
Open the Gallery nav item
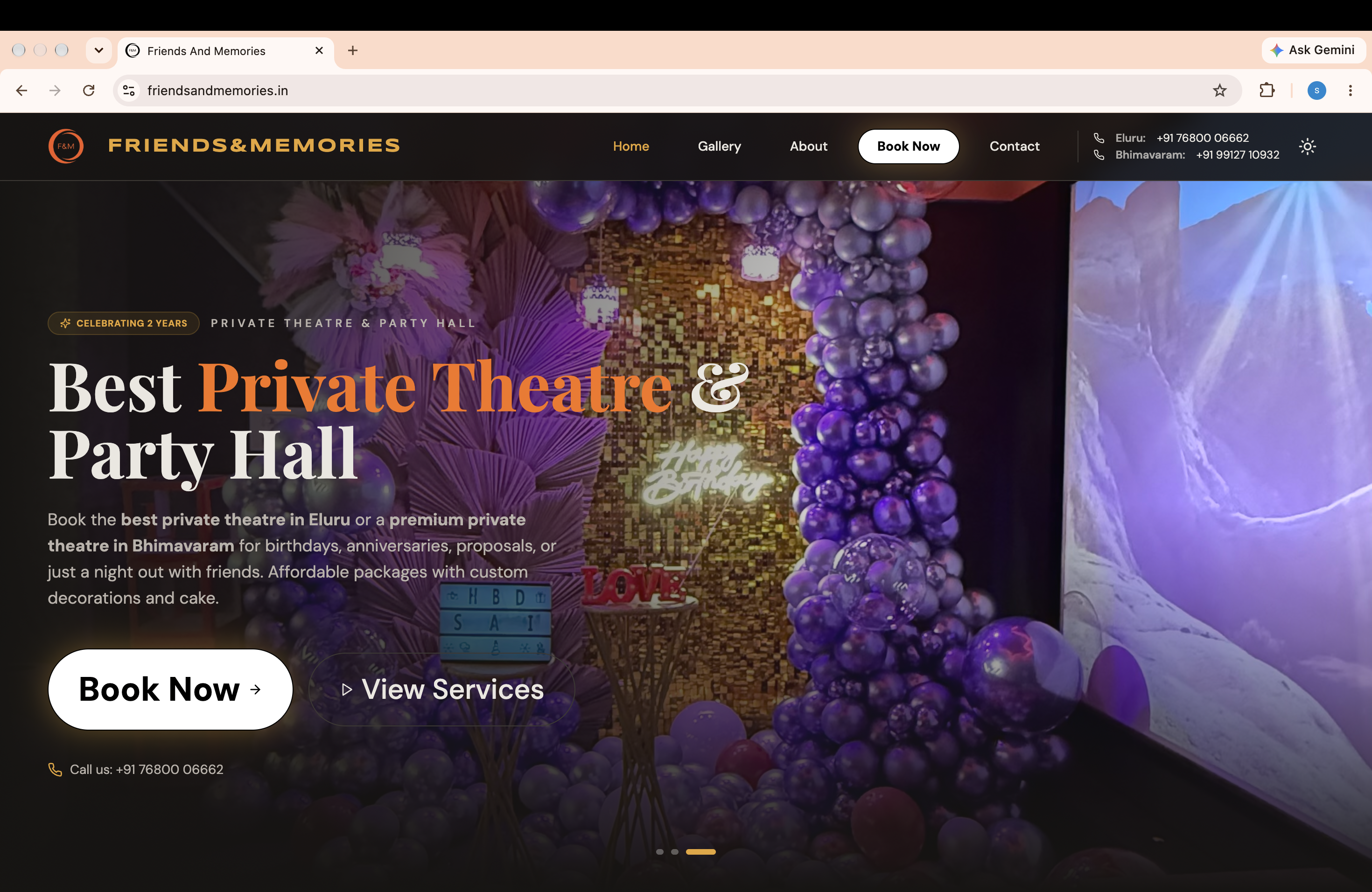pyautogui.click(x=720, y=146)
